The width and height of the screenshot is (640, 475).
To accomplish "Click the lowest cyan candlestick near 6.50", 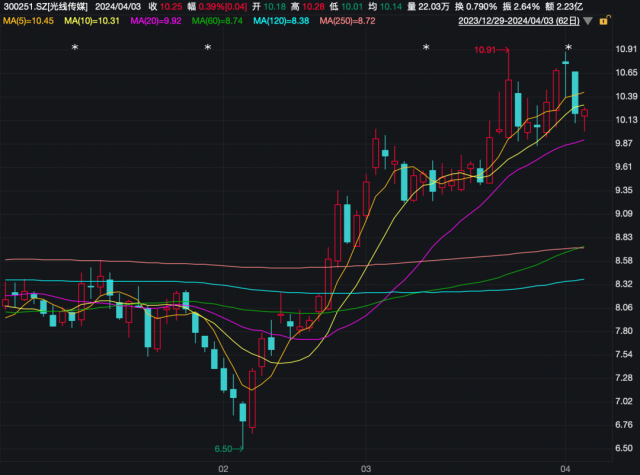I will point(243,412).
